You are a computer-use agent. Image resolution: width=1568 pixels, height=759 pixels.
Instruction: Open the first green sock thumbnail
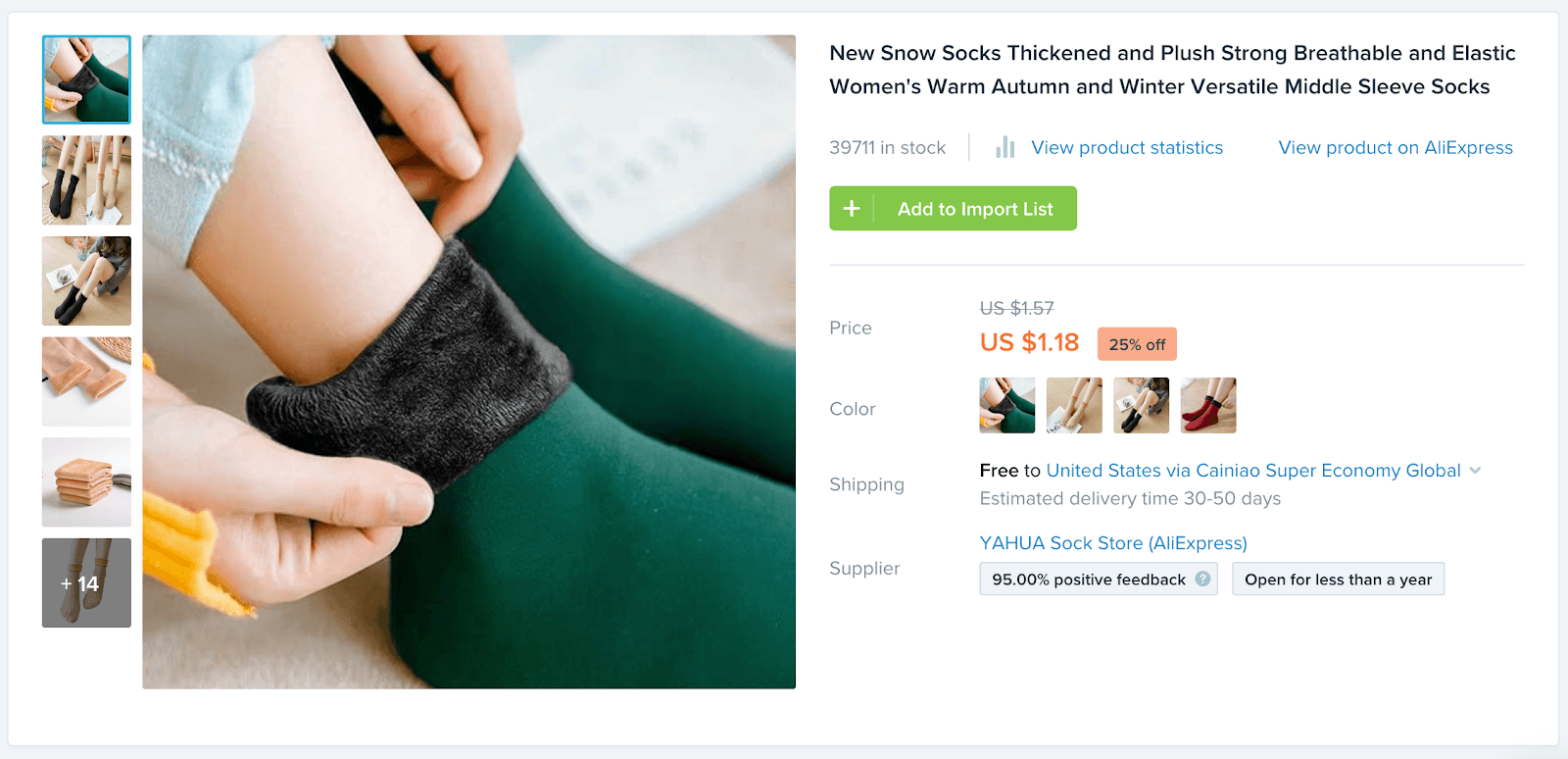(x=86, y=79)
